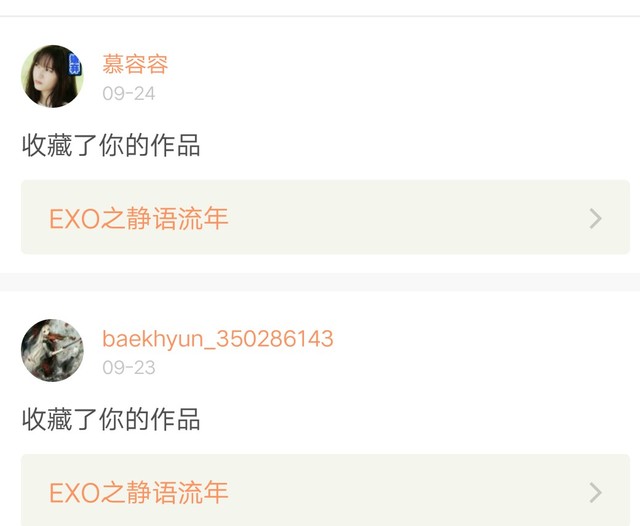The height and width of the screenshot is (526, 640).
Task: Open EXO之静语流年 title in 慕容容's notification
Action: (x=138, y=218)
